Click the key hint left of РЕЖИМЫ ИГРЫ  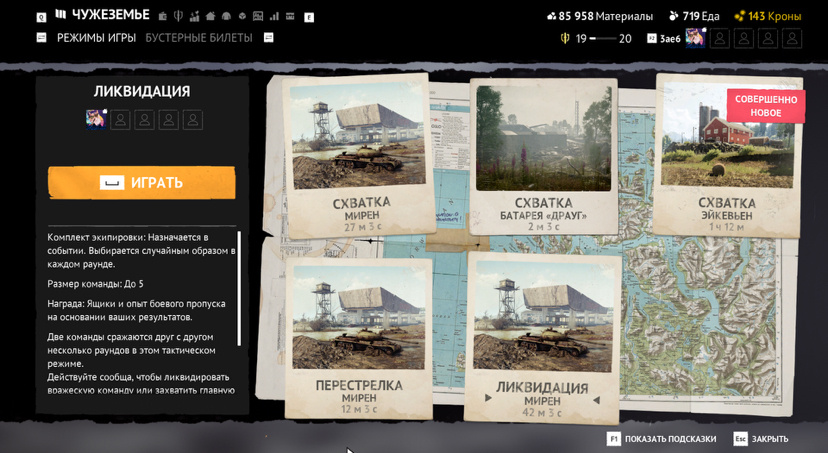click(x=41, y=38)
